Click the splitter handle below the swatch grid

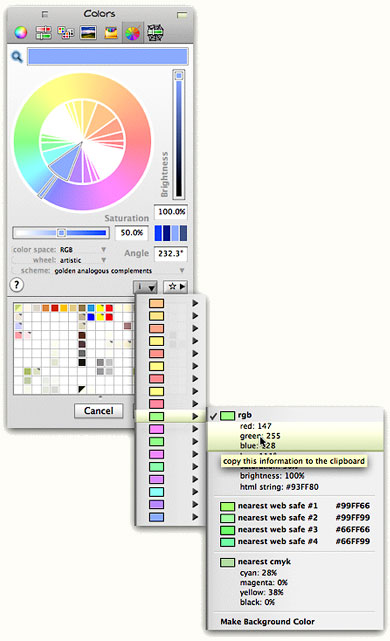point(100,397)
